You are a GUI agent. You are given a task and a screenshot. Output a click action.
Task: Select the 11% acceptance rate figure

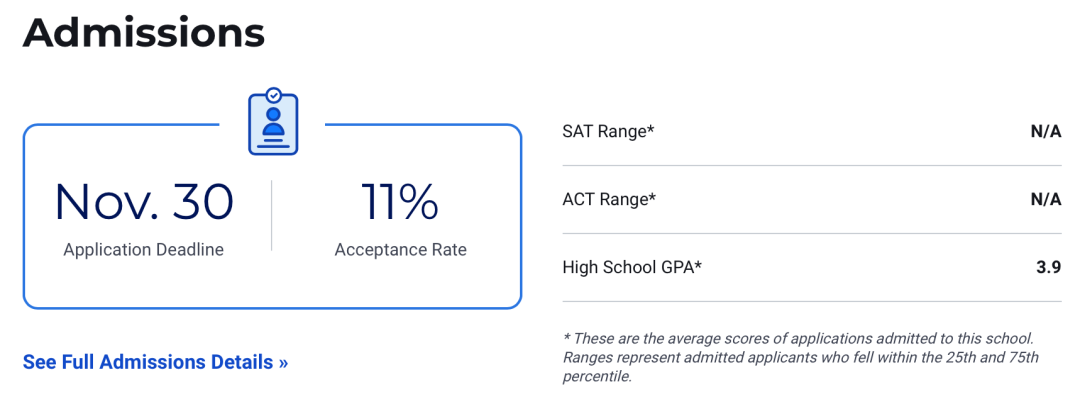(400, 202)
